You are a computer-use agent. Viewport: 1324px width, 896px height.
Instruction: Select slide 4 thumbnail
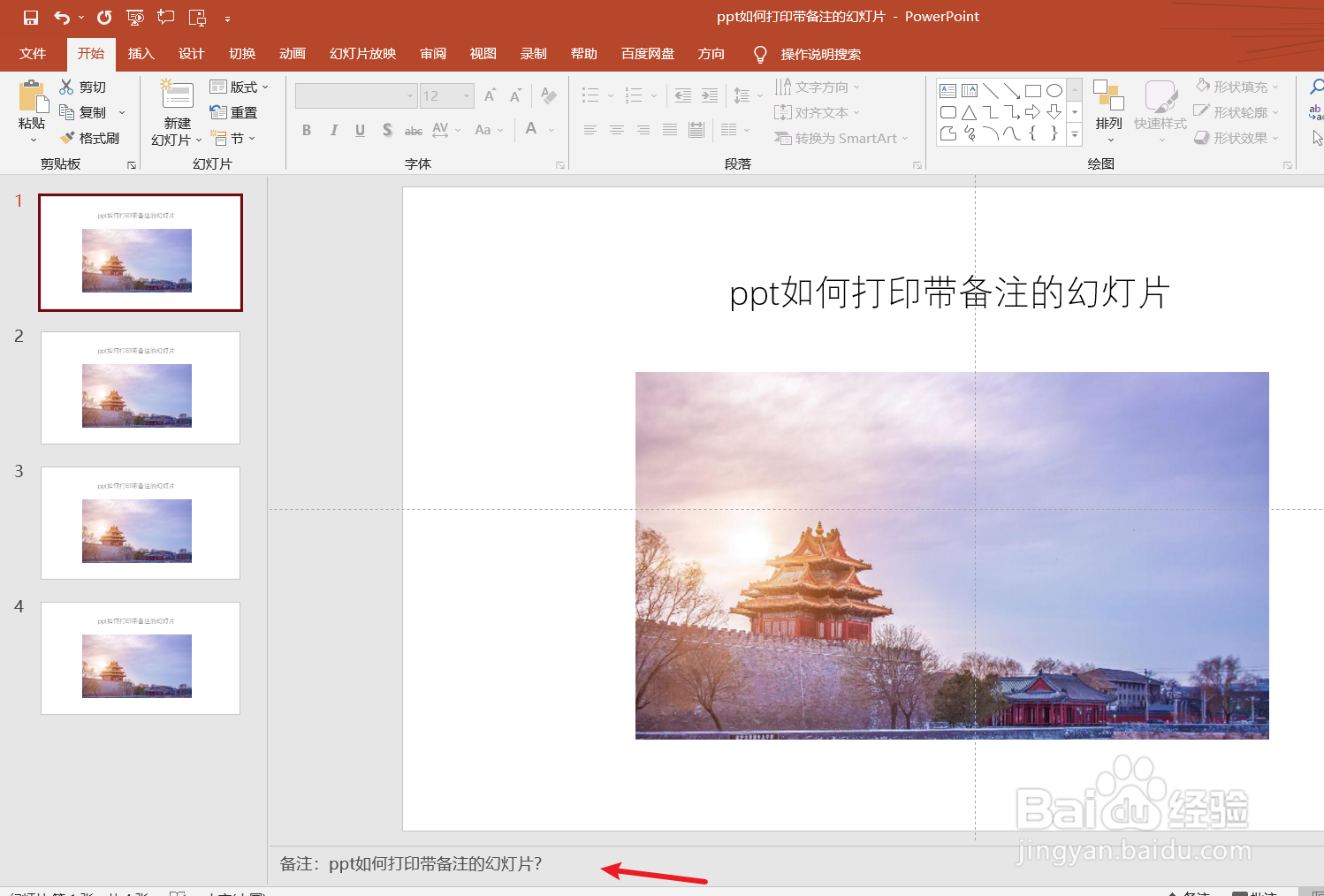pos(141,658)
